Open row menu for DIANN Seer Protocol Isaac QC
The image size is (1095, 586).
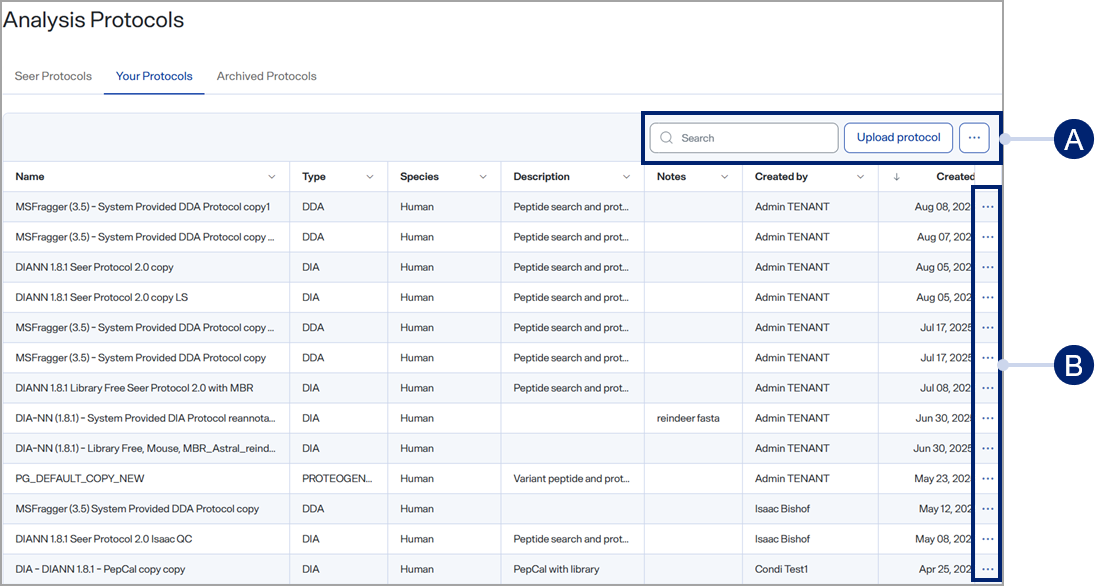pyautogui.click(x=987, y=539)
